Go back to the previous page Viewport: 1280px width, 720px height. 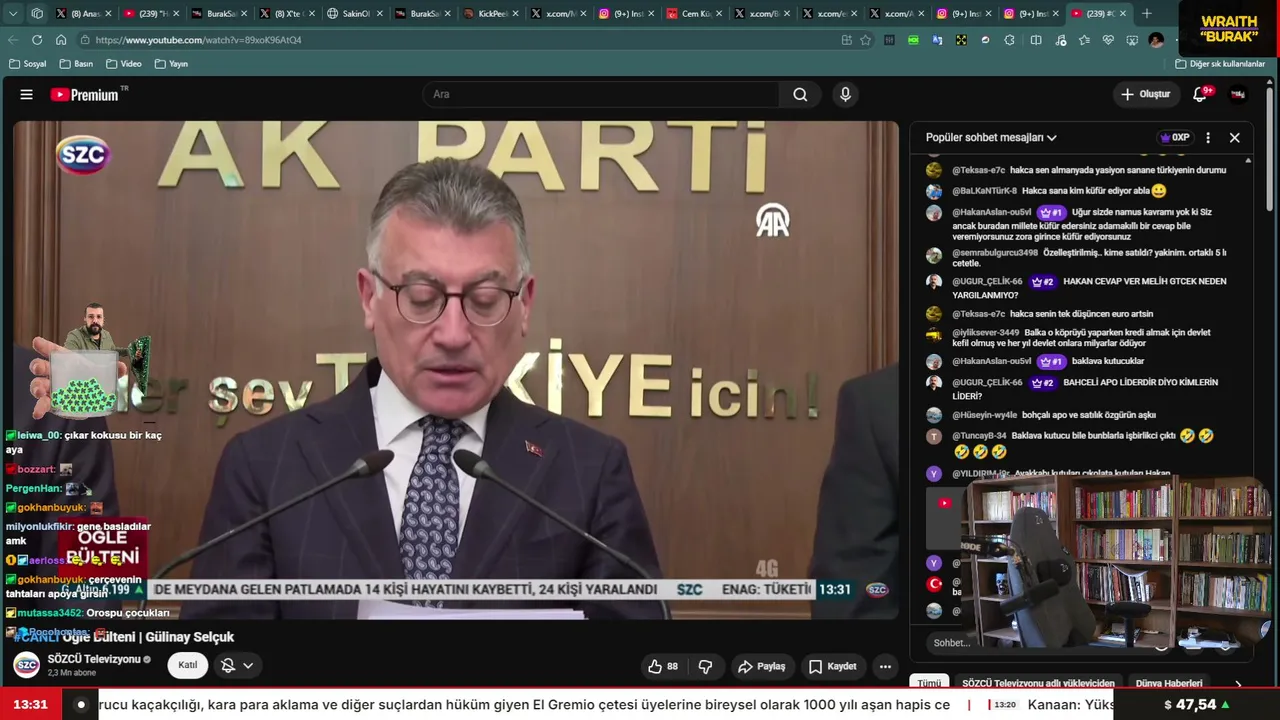pos(13,40)
